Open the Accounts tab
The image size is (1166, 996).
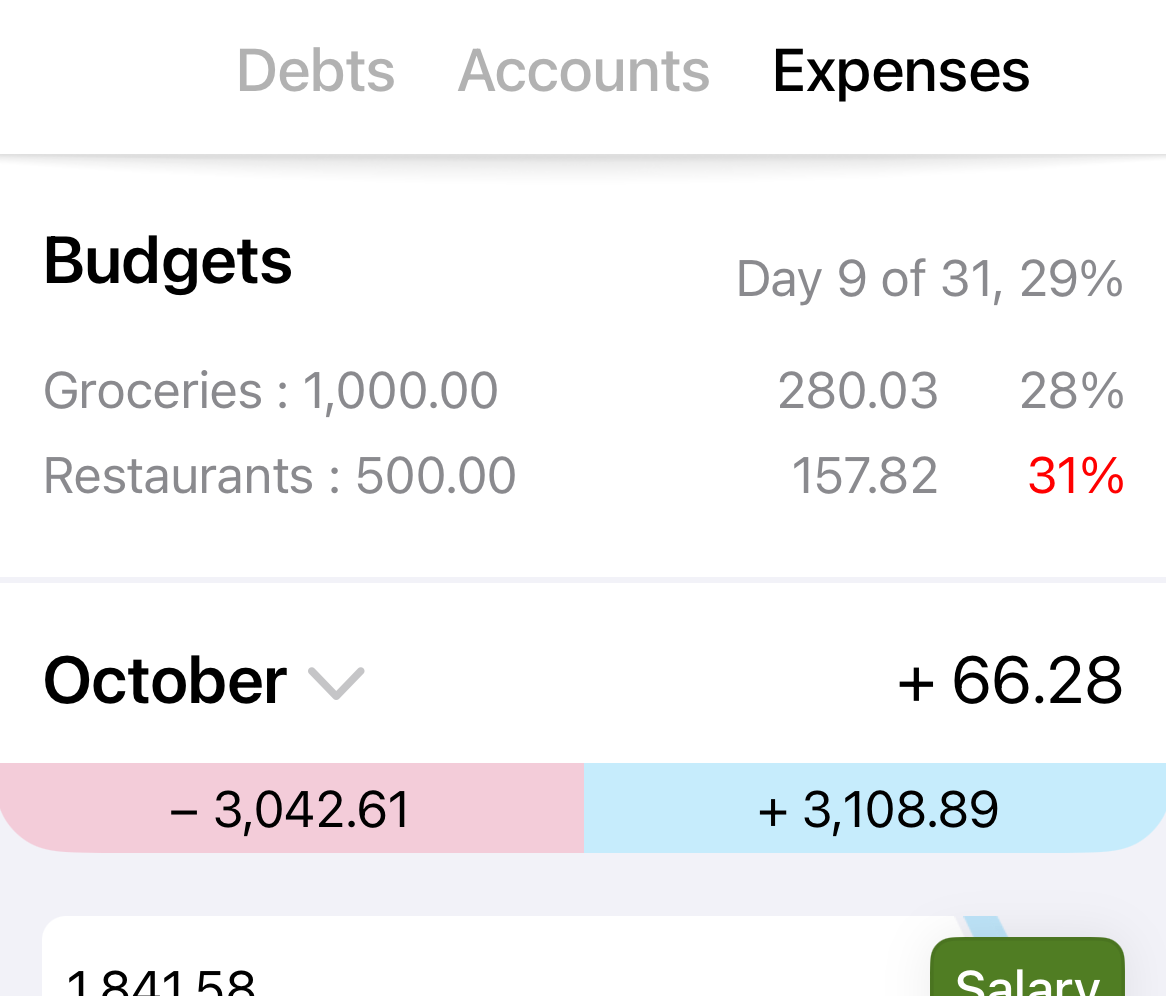tap(584, 71)
